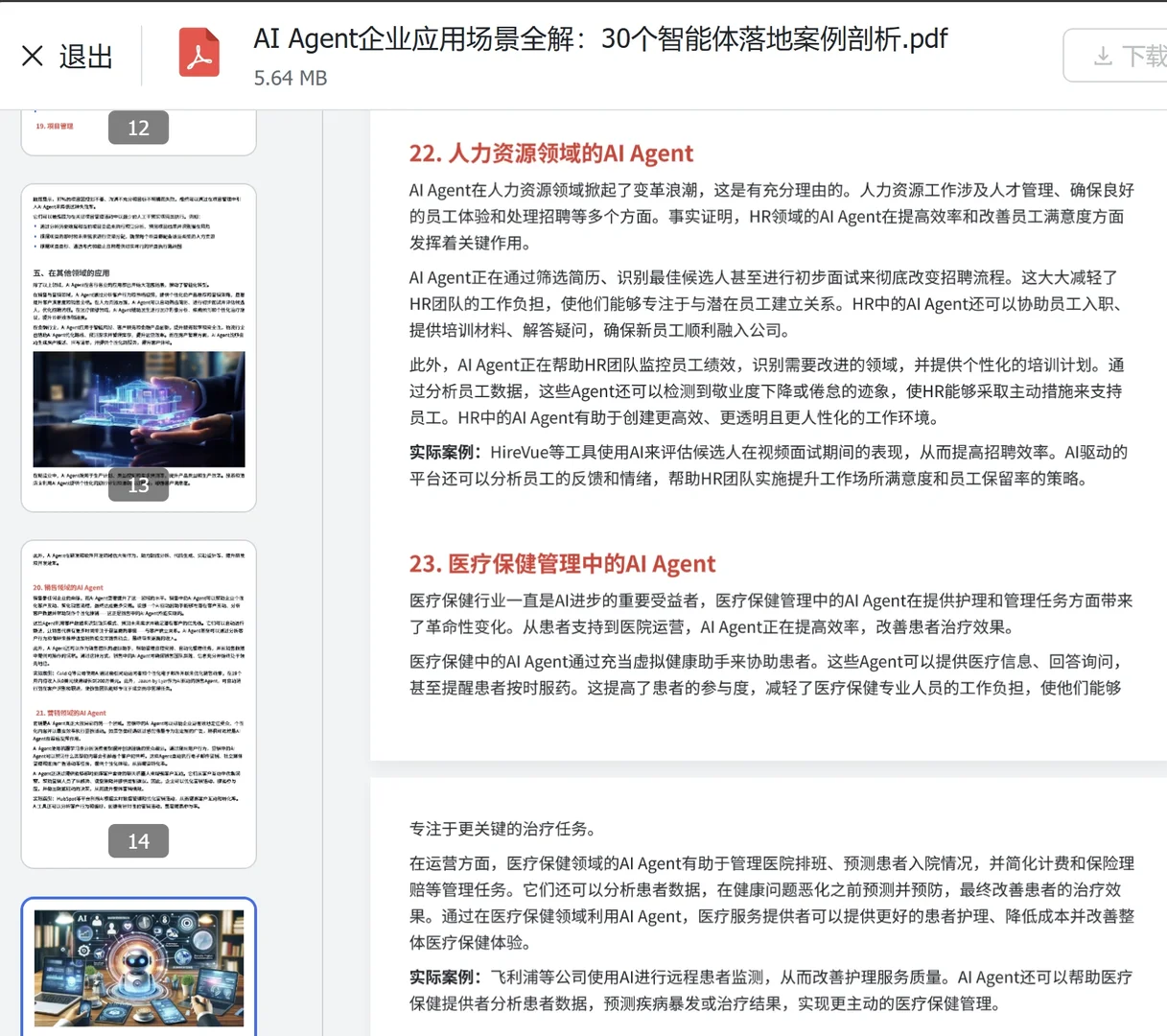The height and width of the screenshot is (1036, 1167).
Task: Click the page 12 number badge
Action: pyautogui.click(x=139, y=128)
